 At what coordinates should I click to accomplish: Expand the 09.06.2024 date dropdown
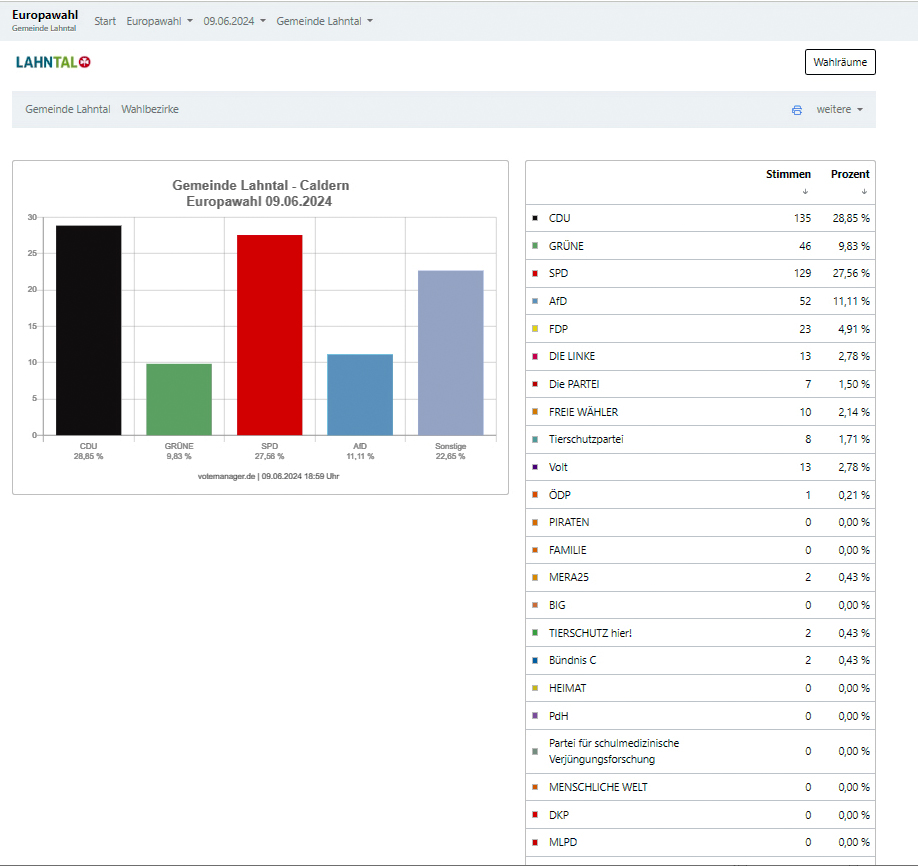click(x=234, y=21)
